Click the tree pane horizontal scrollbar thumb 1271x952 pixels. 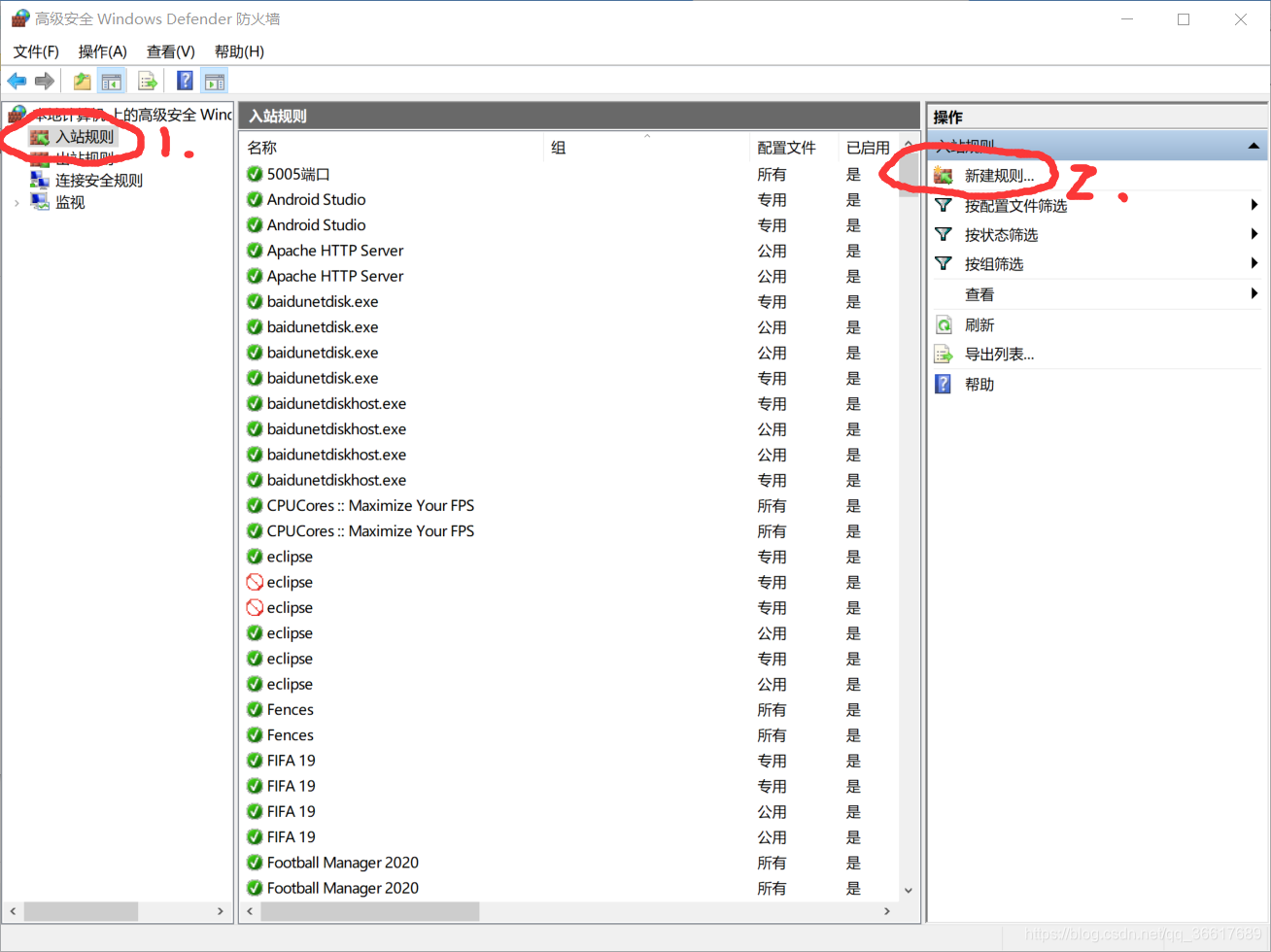81,911
